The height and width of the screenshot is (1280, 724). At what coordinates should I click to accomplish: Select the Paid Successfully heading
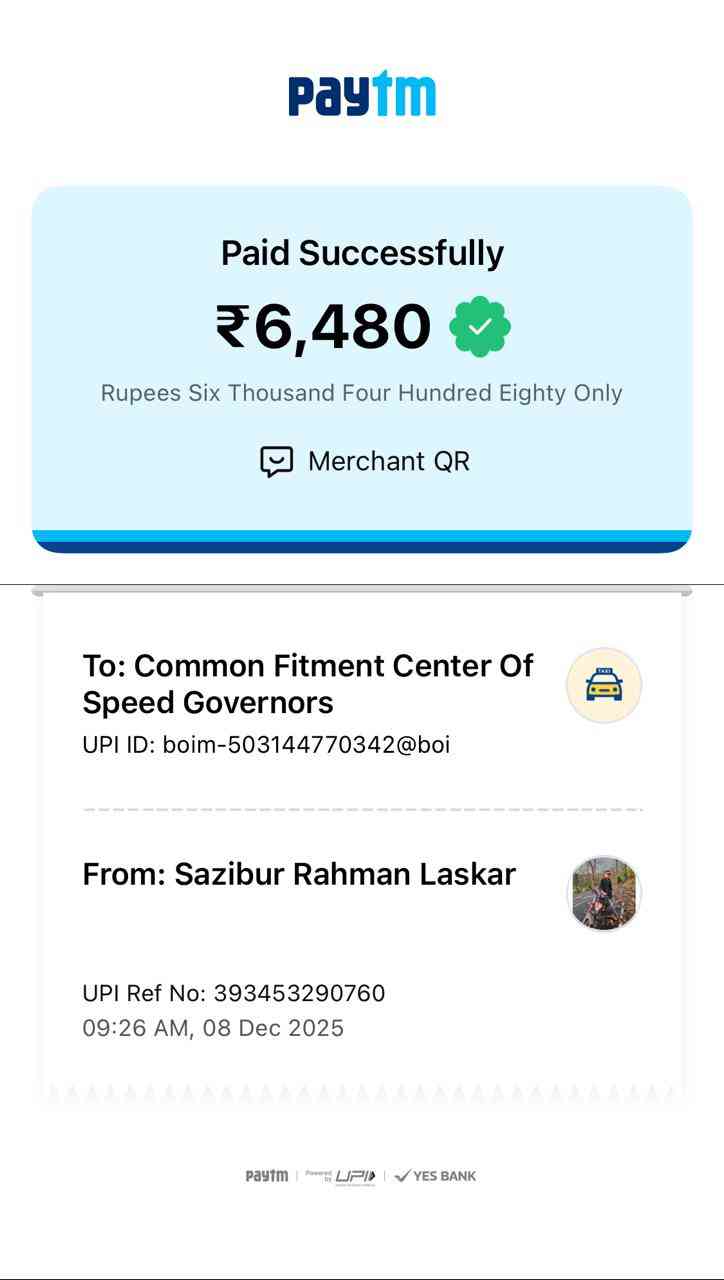[x=362, y=253]
